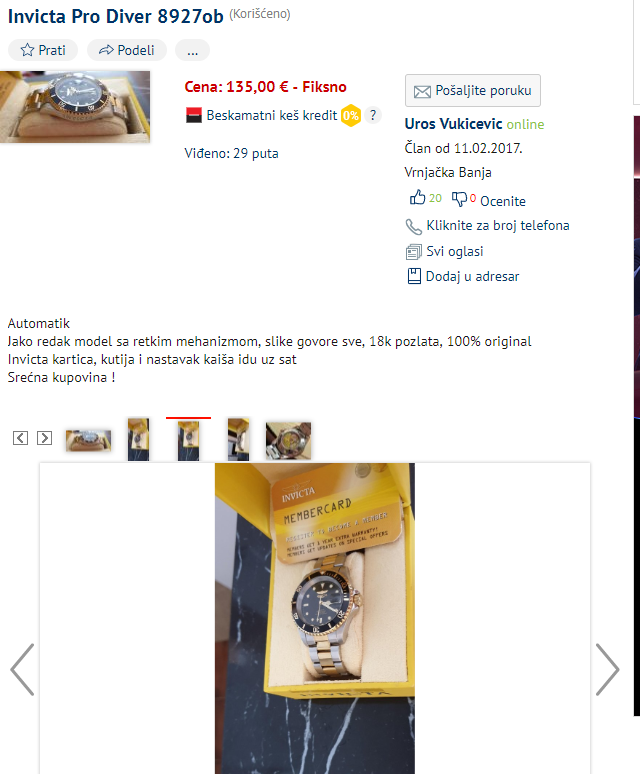Click the thumbs up rating icon

tap(417, 197)
